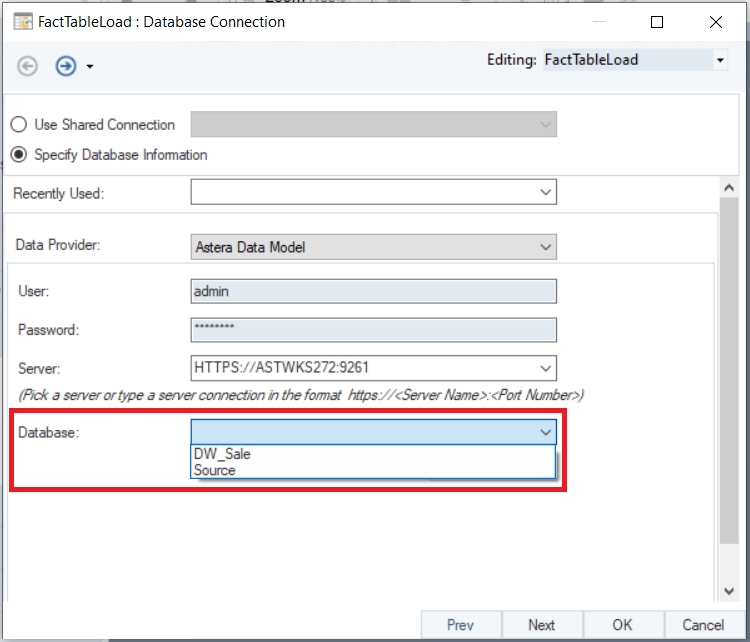Choose Source from the Database list
The height and width of the screenshot is (642, 750).
215,470
